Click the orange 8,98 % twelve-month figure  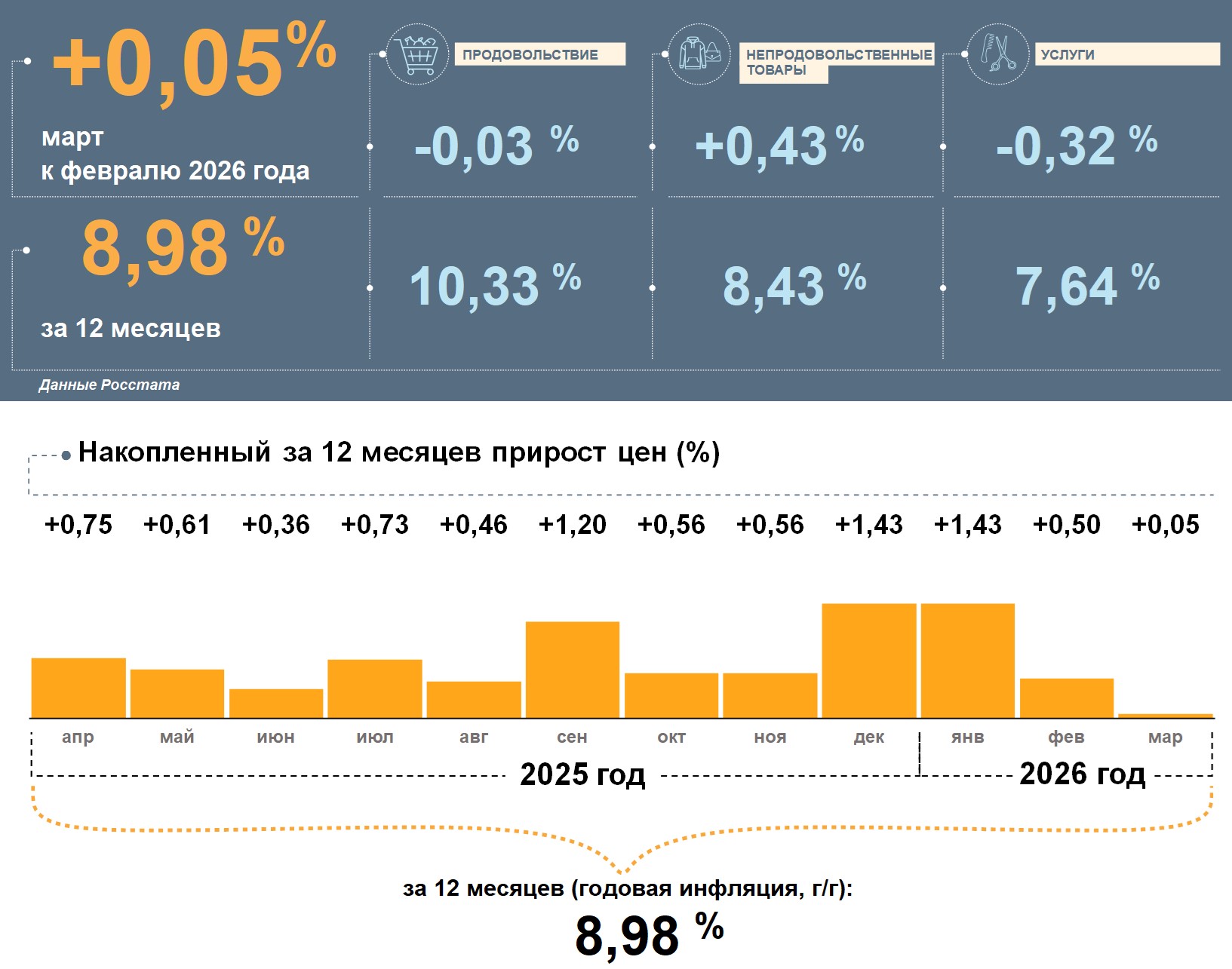[183, 247]
